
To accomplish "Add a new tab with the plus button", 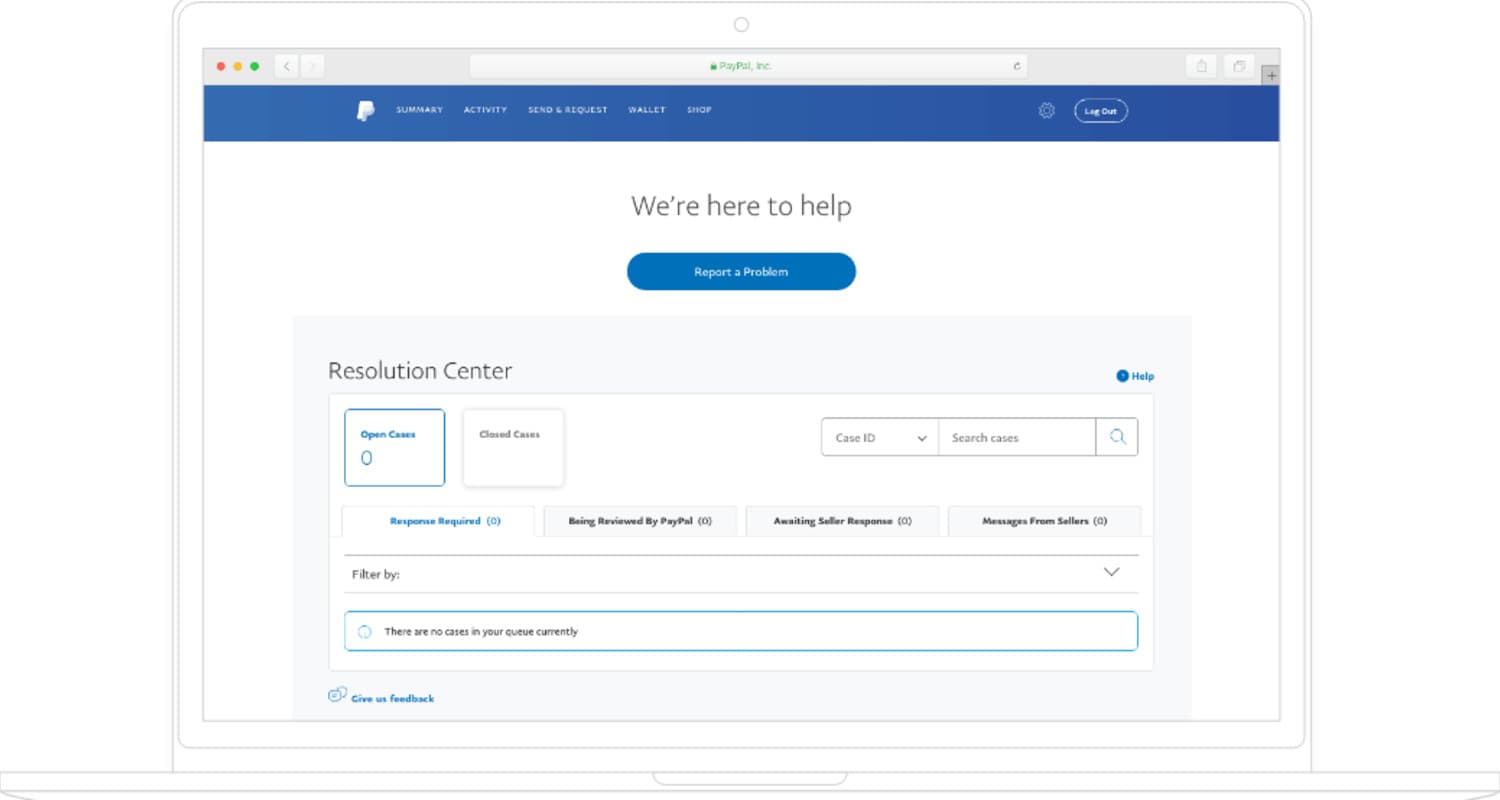I will click(1271, 75).
